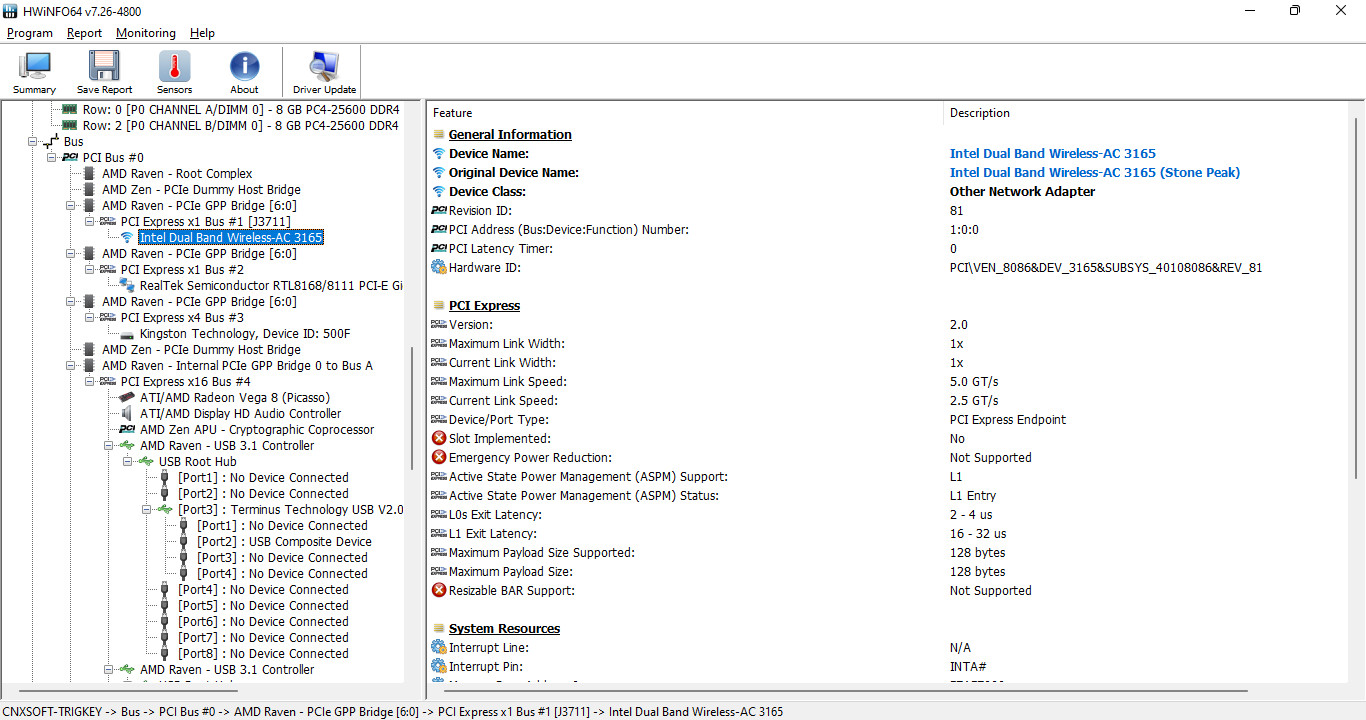Click the ASPM Status L1 Entry value
The width and height of the screenshot is (1366, 720).
coord(973,496)
